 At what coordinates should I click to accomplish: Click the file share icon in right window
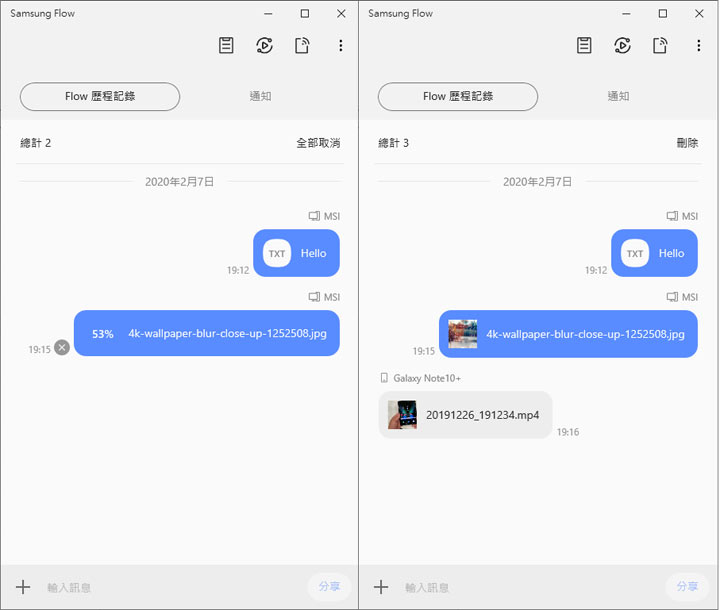tap(660, 46)
